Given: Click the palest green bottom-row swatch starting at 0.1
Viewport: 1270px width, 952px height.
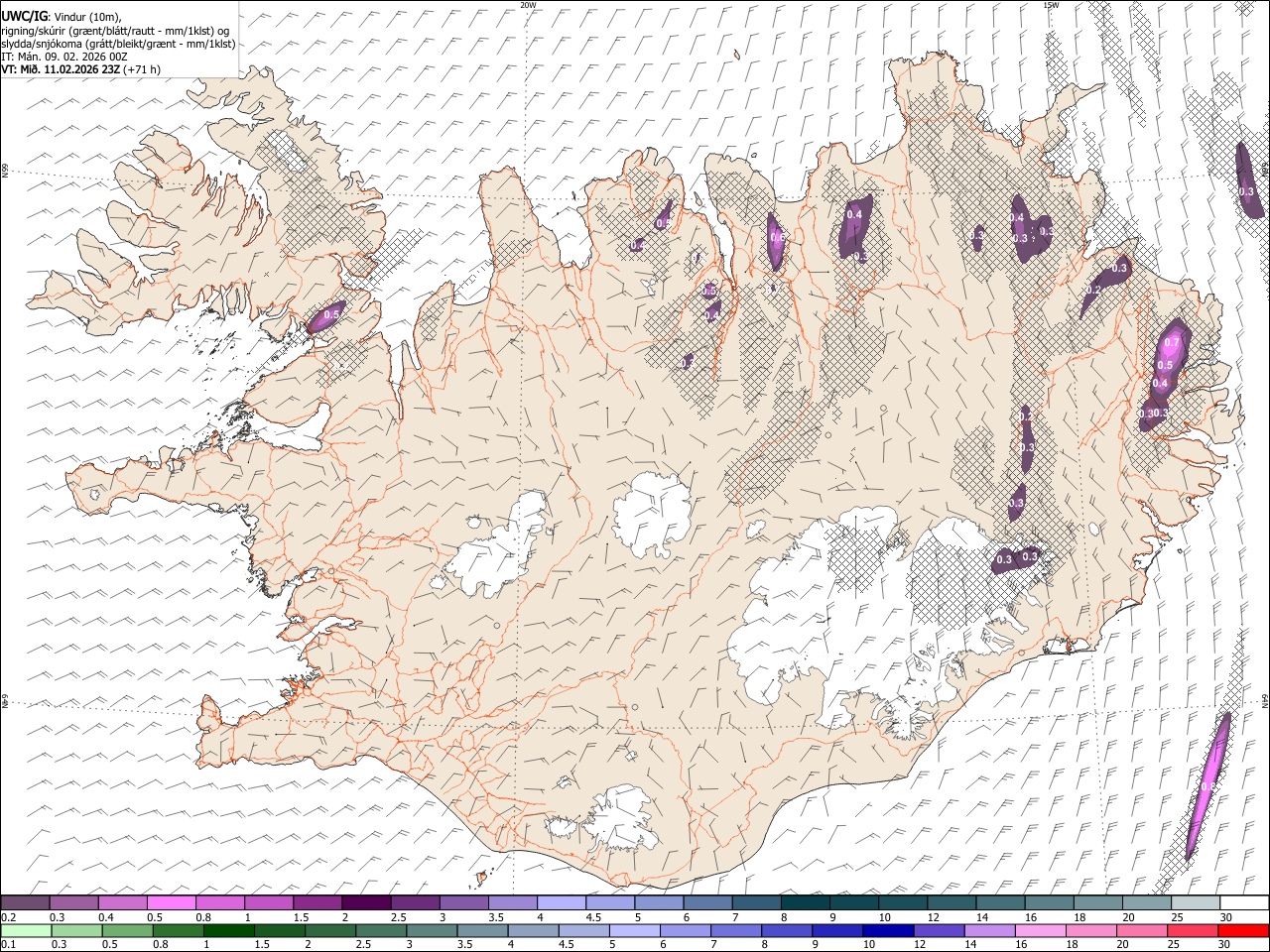Looking at the screenshot, I should click(26, 930).
